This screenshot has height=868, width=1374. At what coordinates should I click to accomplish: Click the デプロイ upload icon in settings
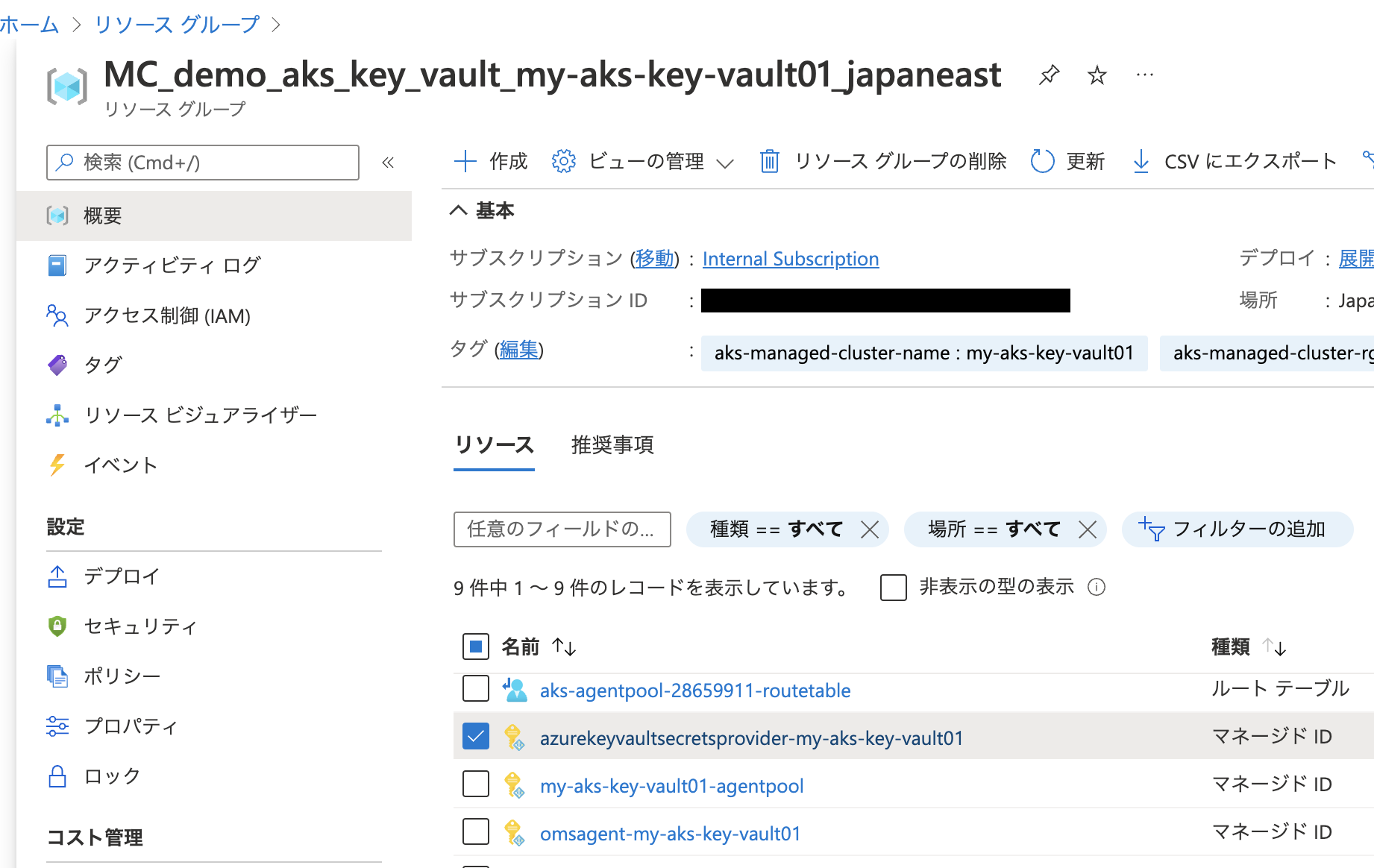[x=57, y=576]
